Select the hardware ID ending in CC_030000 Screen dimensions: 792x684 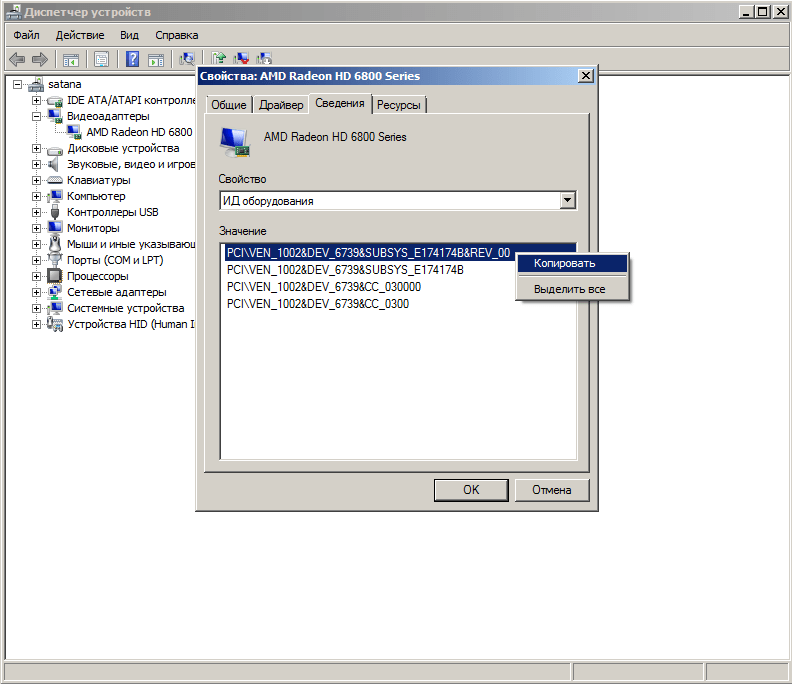click(x=324, y=287)
